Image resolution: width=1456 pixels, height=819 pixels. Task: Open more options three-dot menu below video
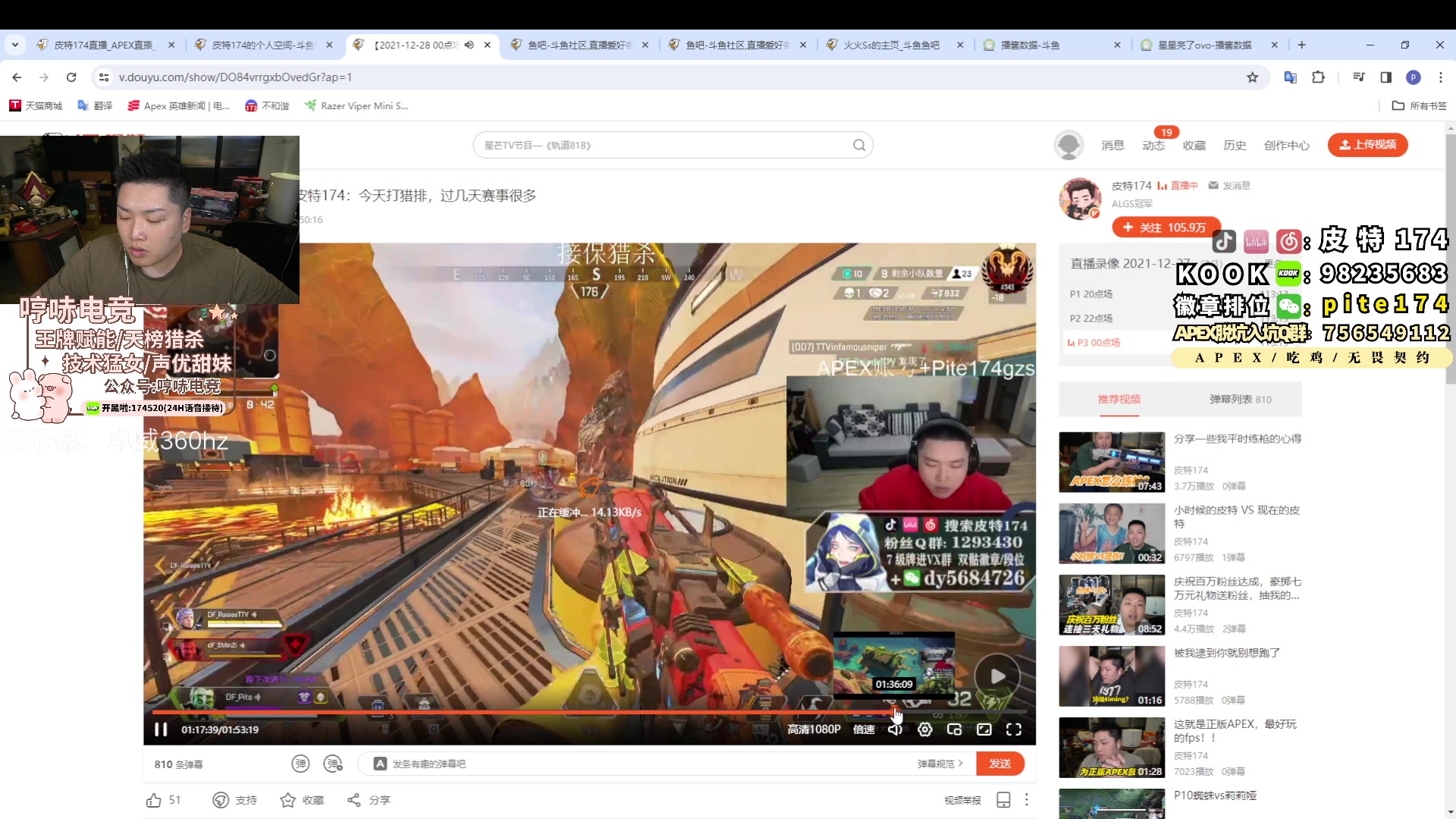(x=1027, y=800)
